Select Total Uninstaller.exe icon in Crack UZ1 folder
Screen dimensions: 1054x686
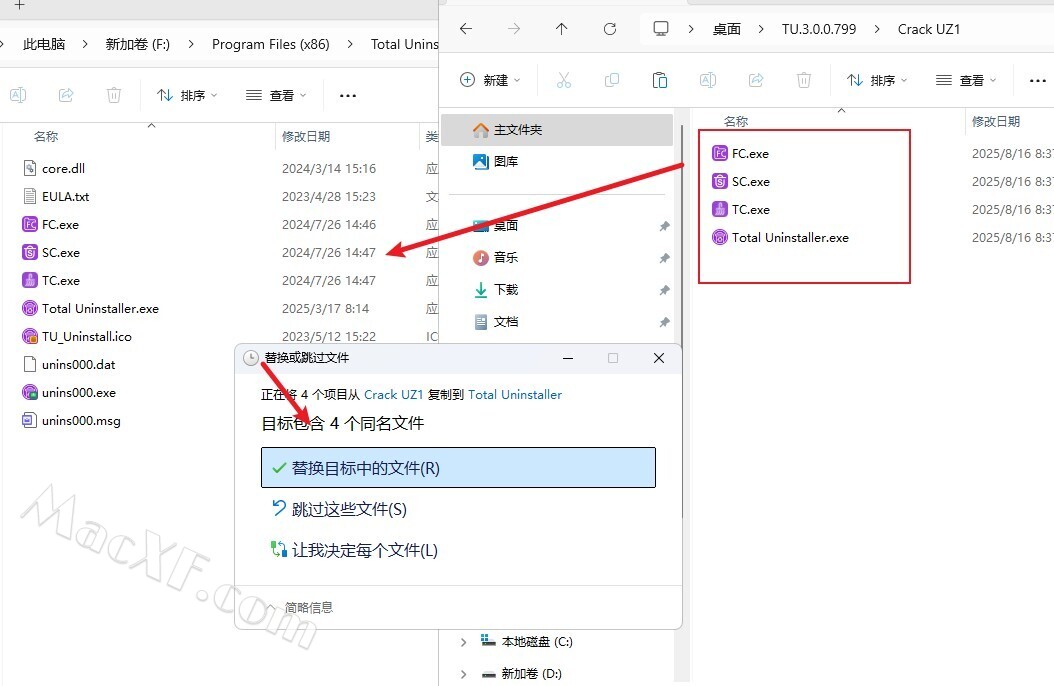point(720,237)
